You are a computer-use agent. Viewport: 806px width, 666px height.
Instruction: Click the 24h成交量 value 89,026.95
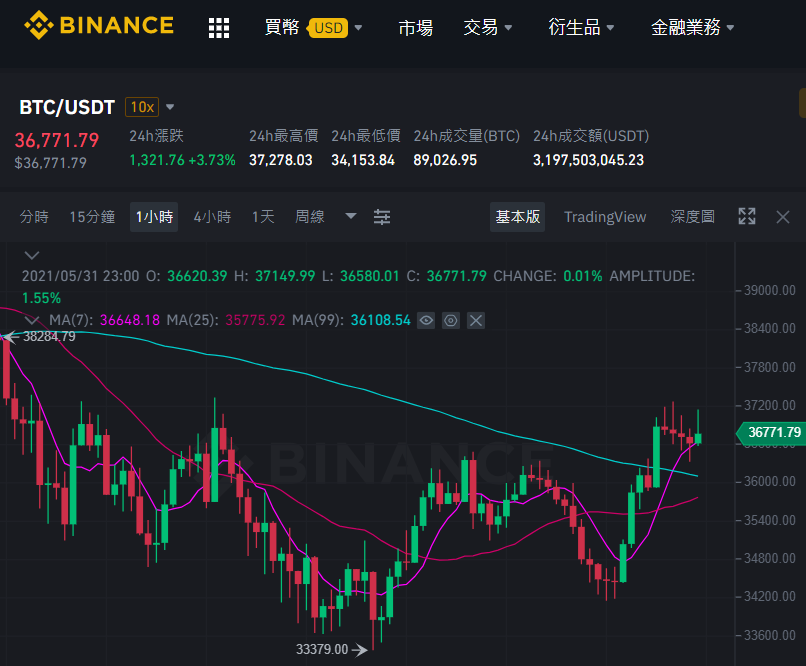[445, 160]
